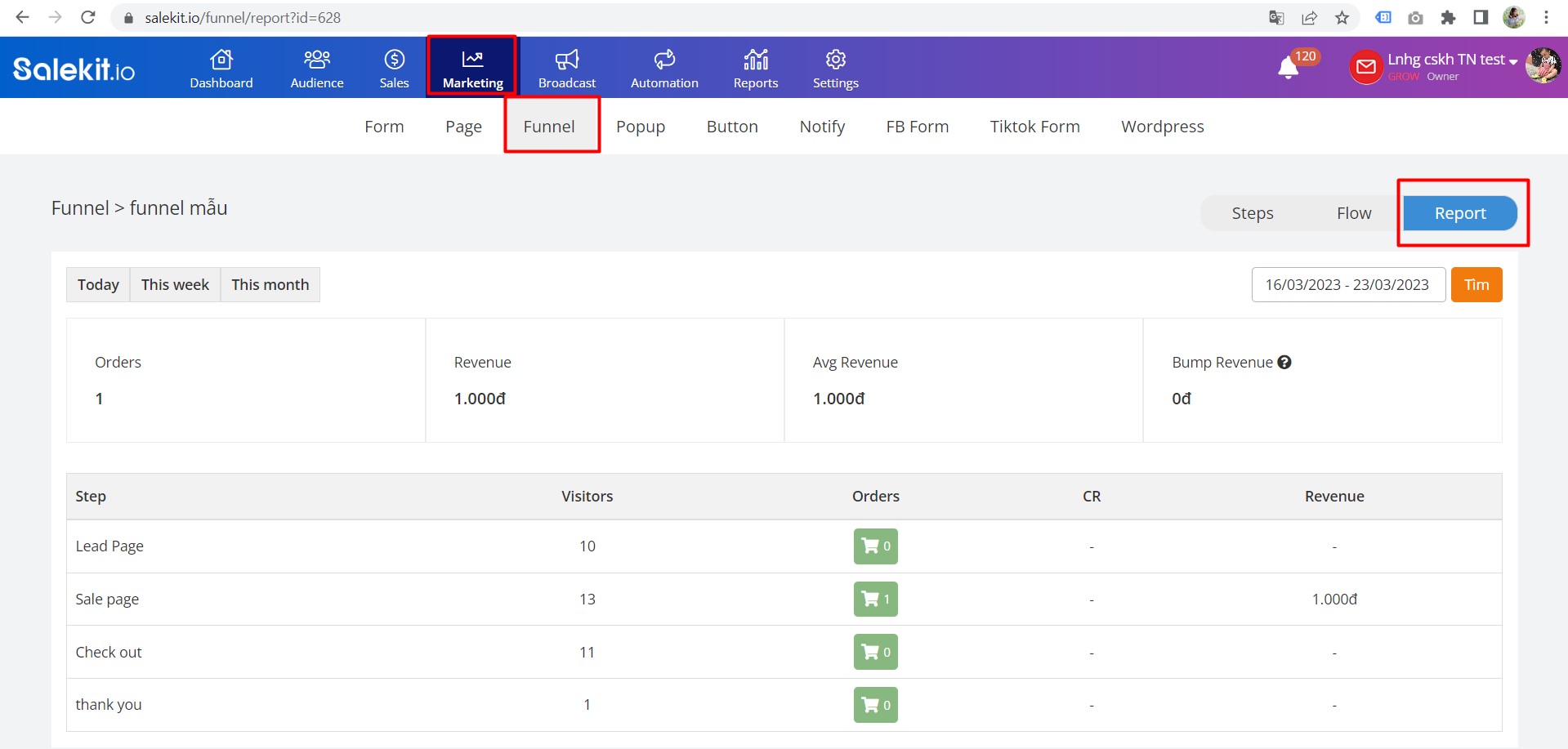Open the Settings gear menu
The image size is (1568, 749).
point(835,69)
